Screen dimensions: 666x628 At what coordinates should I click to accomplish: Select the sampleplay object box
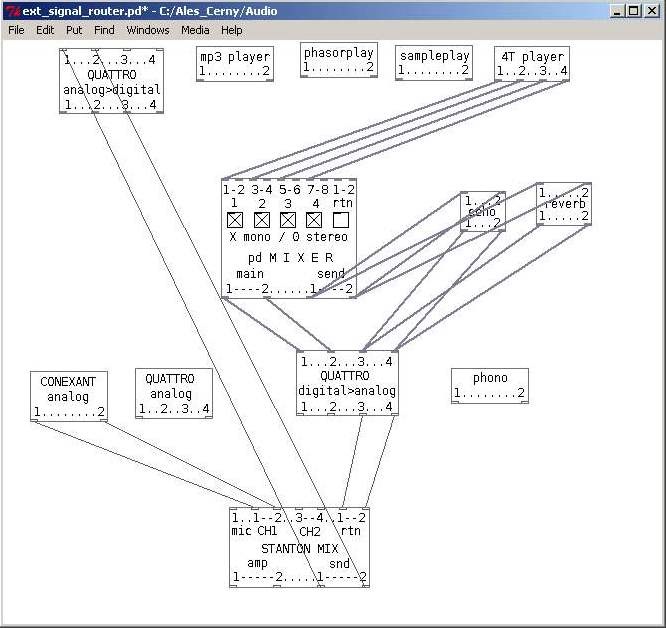pos(434,62)
